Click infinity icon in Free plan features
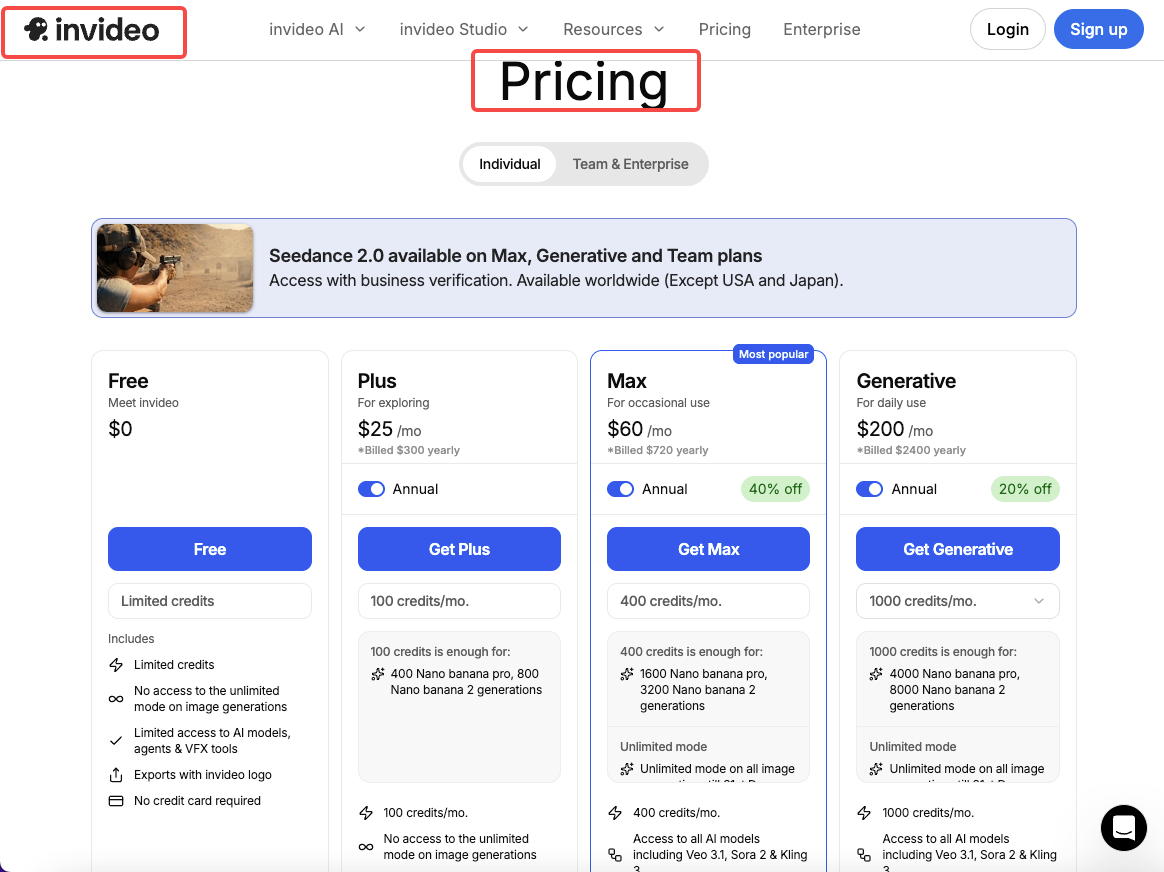This screenshot has width=1164, height=872. (x=116, y=699)
